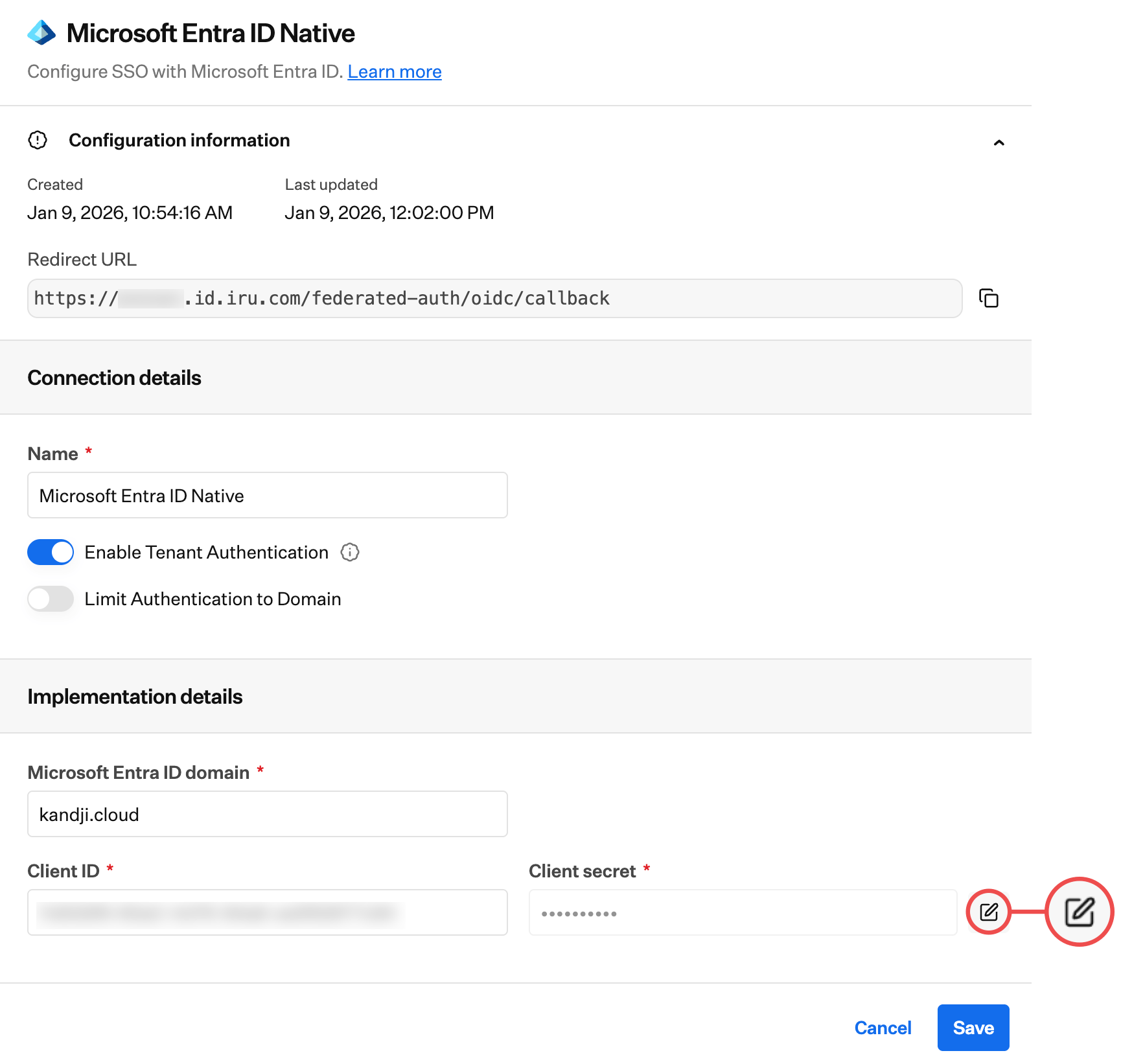Select the Created timestamp 'Jan 9, 2026, 10:54:16 AM'
This screenshot has width=1121, height=1064.
[130, 213]
